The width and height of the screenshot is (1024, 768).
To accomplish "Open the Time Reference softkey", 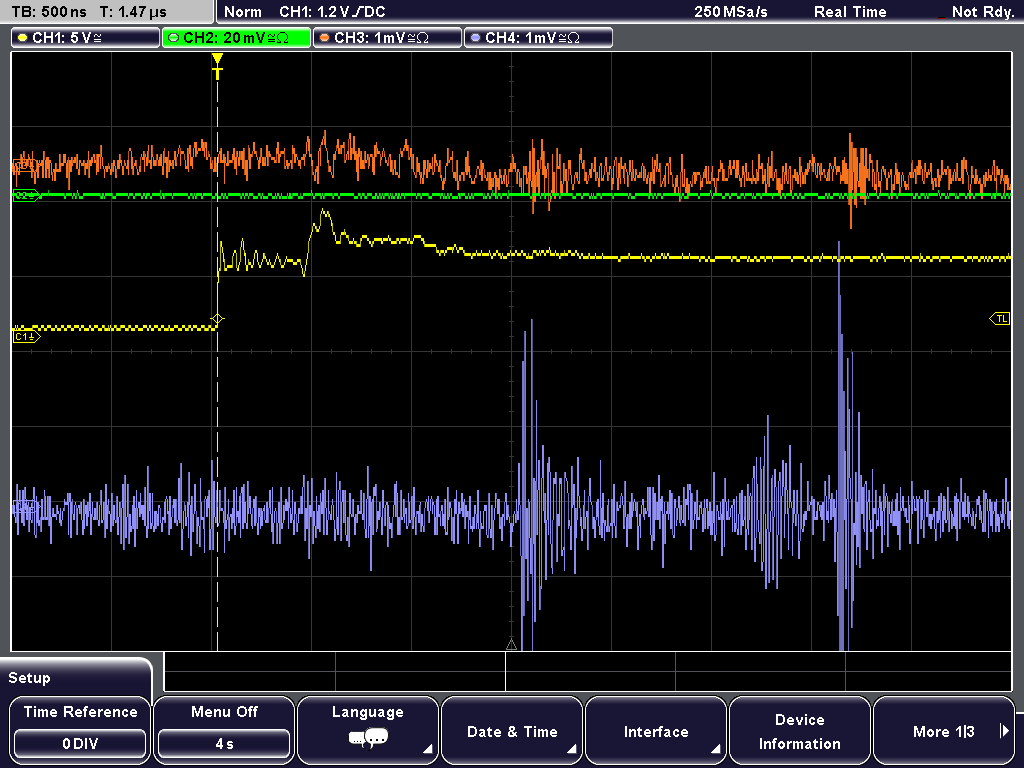I will [80, 730].
